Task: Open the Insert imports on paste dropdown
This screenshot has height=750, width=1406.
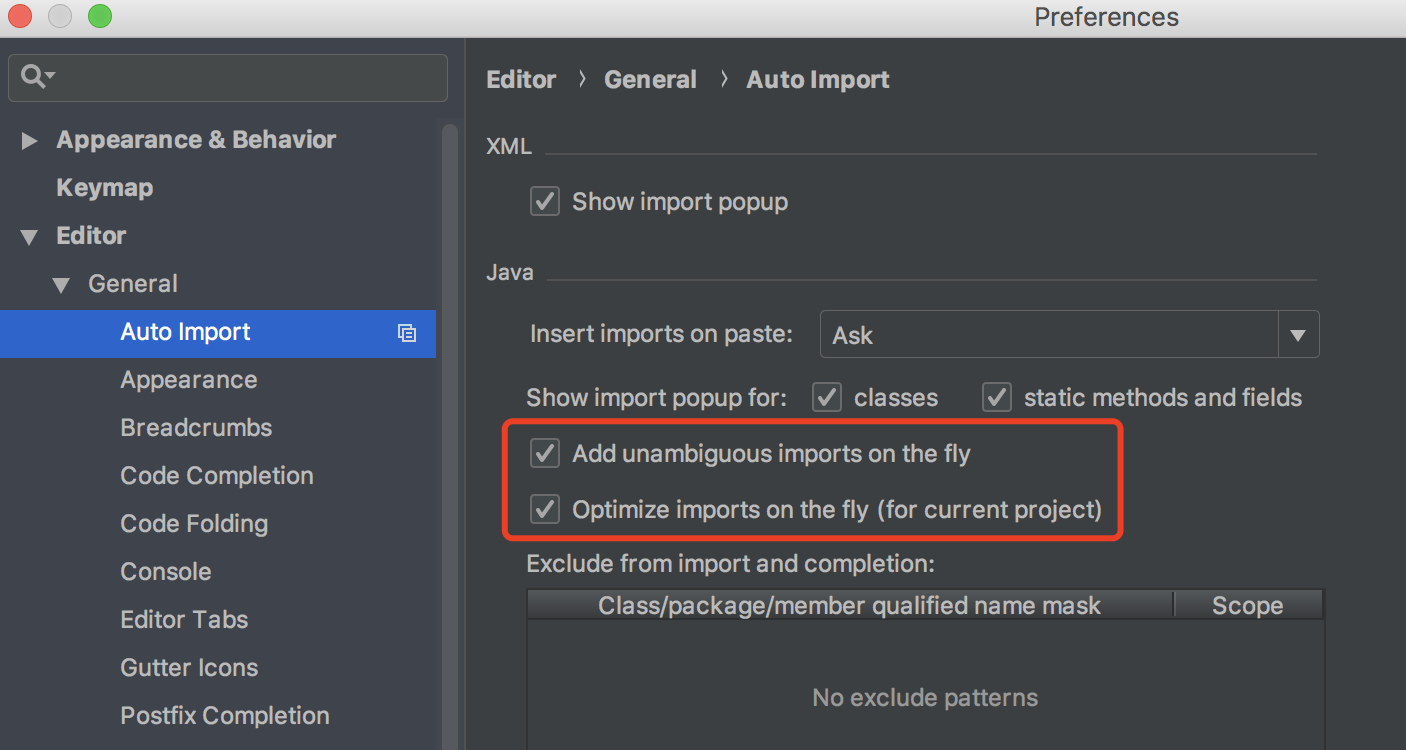Action: [1069, 334]
